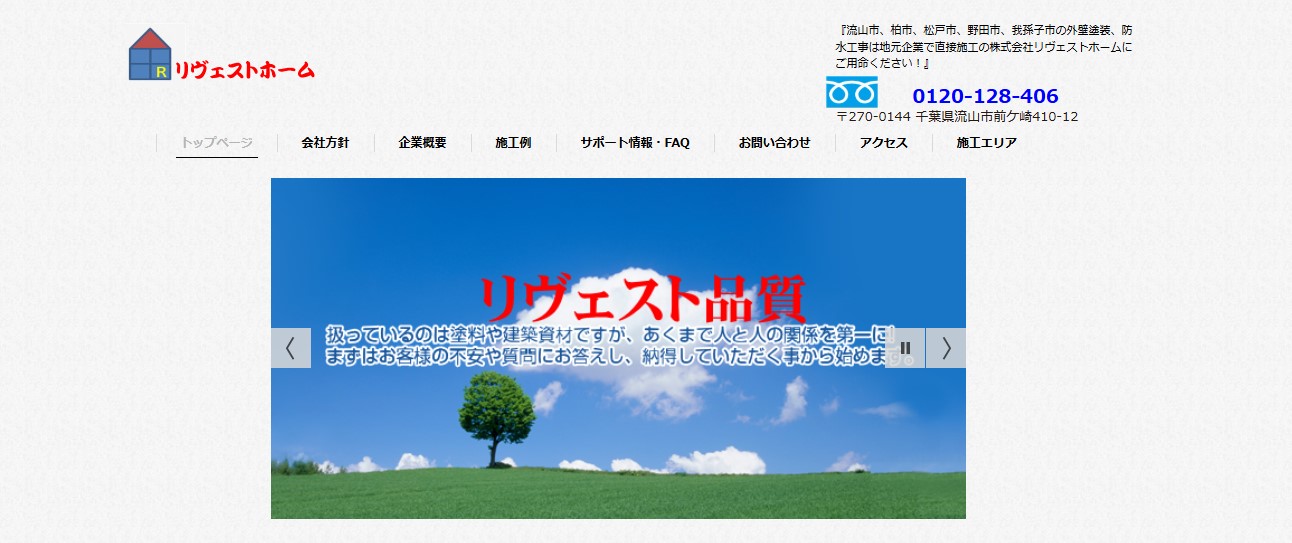This screenshot has width=1292, height=543.
Task: Click the header tagline about 外壁塗装
Action: point(984,46)
